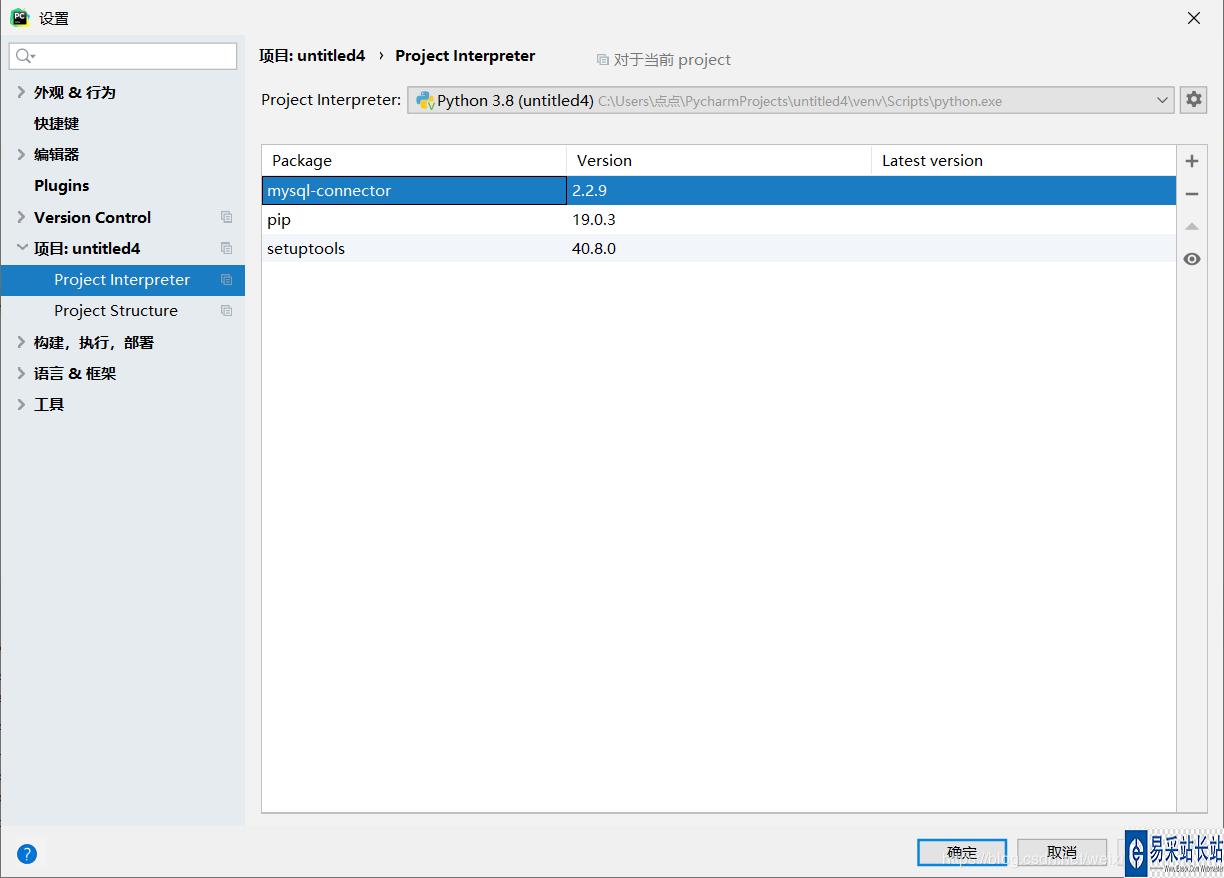1224x878 pixels.
Task: Select Project Interpreter in settings tree
Action: [x=122, y=280]
